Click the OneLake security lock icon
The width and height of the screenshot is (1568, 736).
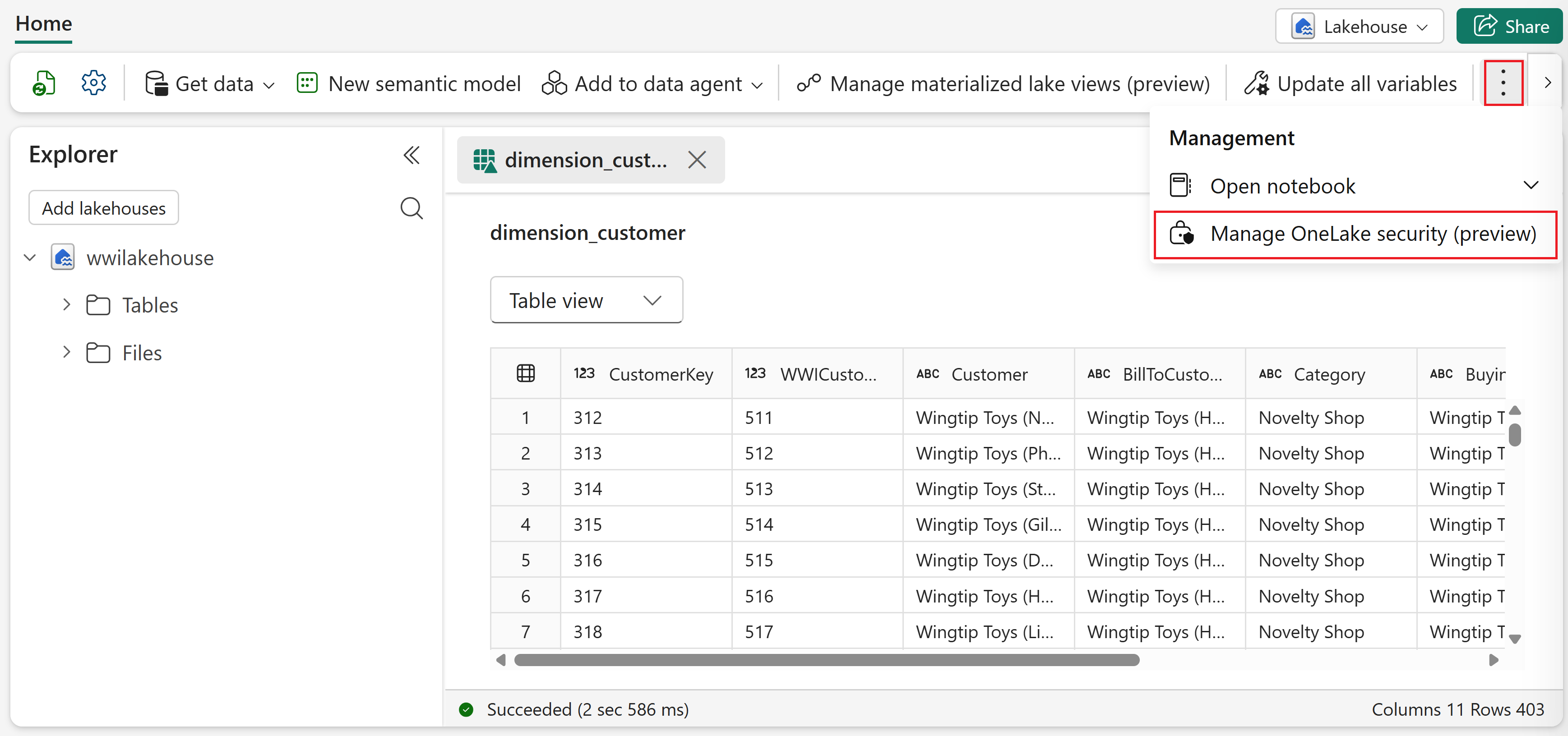click(1181, 234)
